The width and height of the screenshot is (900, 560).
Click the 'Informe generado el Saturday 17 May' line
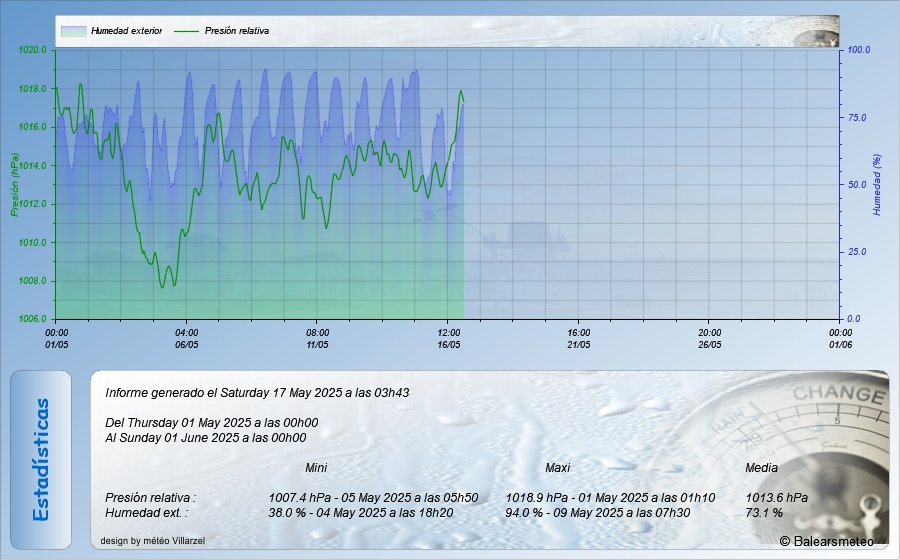(257, 393)
